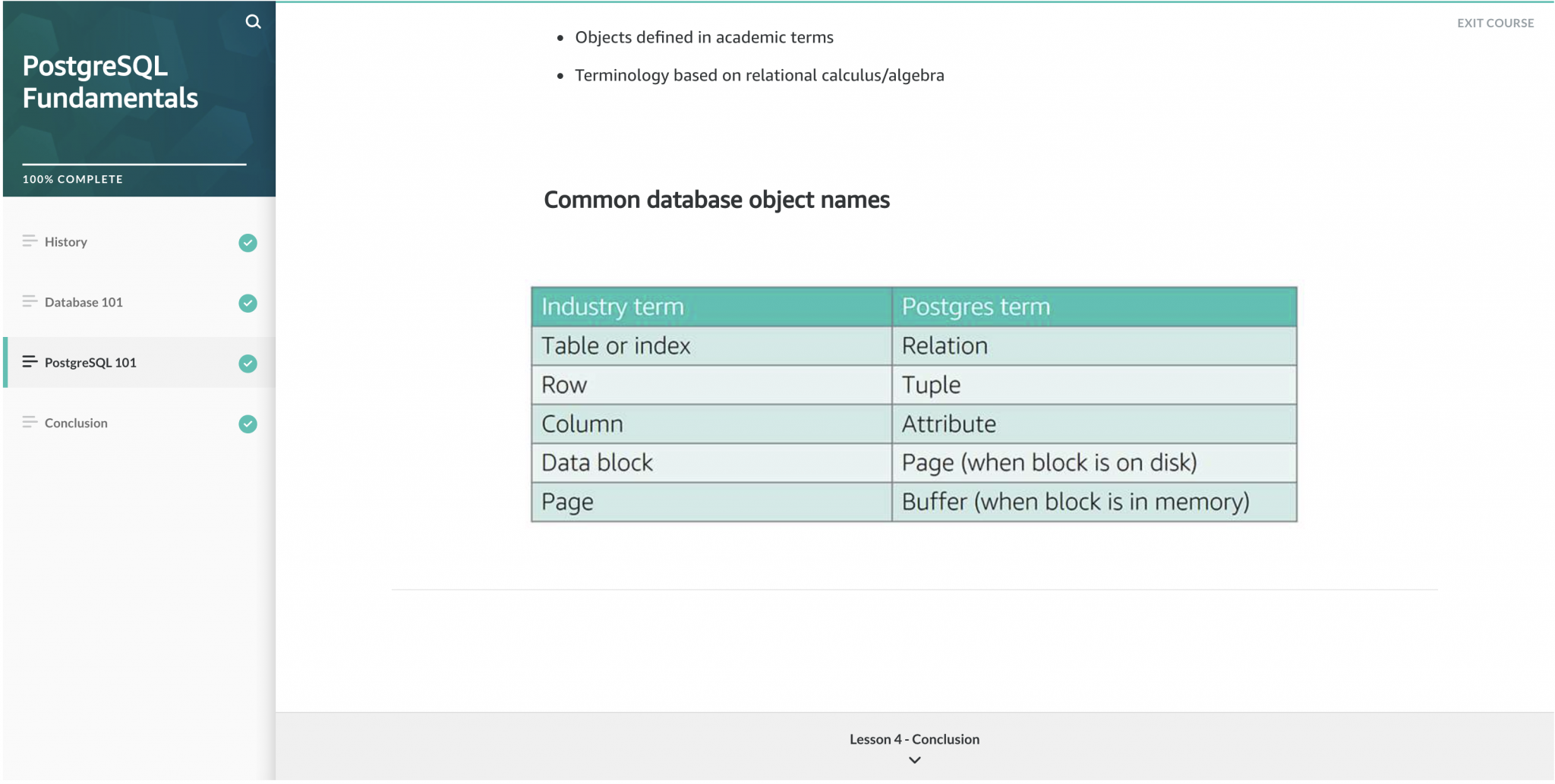
Task: Toggle the Database 101 completion checkmark
Action: pos(248,303)
